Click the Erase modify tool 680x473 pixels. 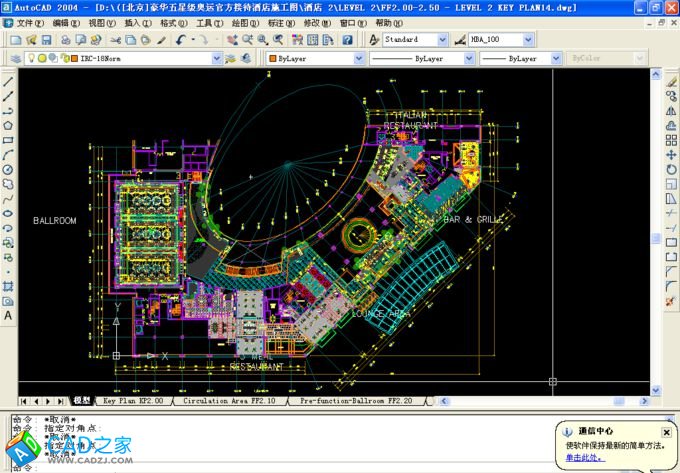pyautogui.click(x=671, y=81)
